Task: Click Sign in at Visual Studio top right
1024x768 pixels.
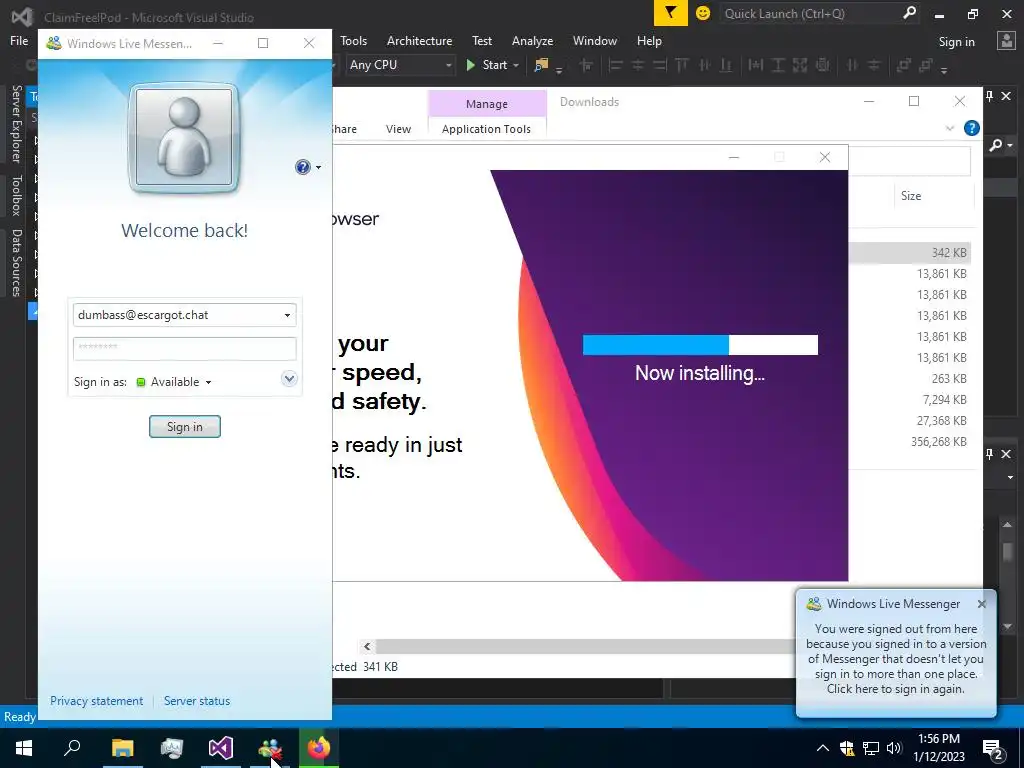Action: point(956,42)
